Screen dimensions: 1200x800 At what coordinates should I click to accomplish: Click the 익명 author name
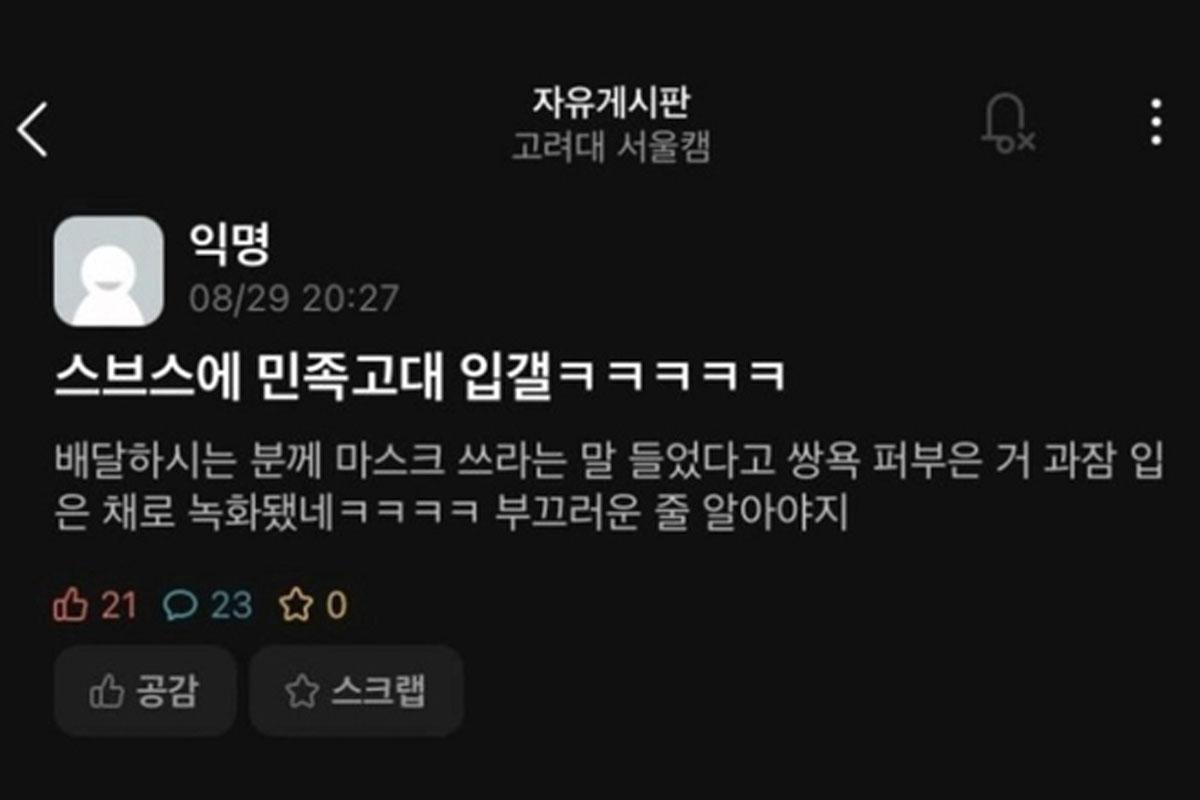229,243
